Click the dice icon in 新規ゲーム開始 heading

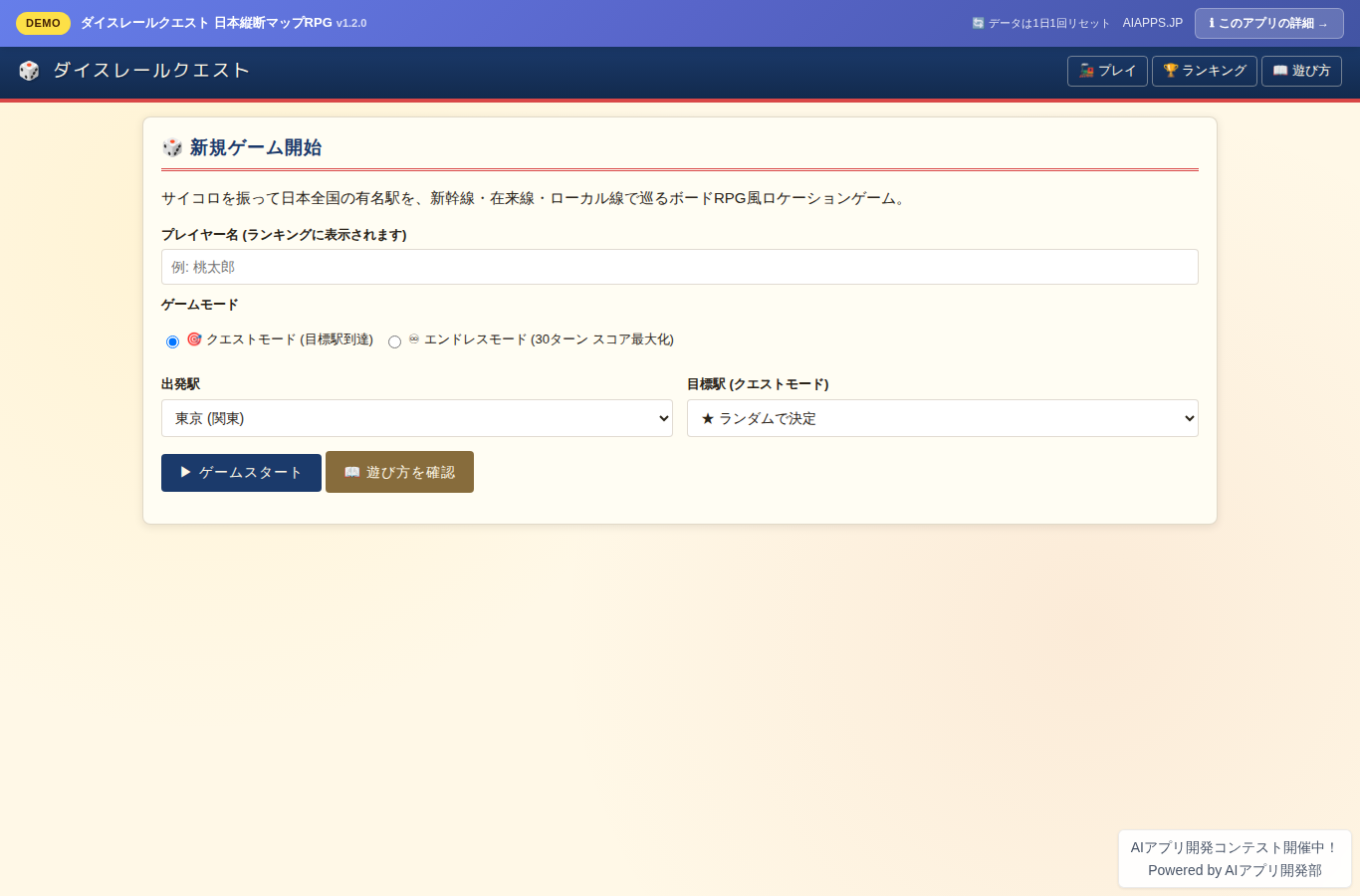(x=172, y=147)
